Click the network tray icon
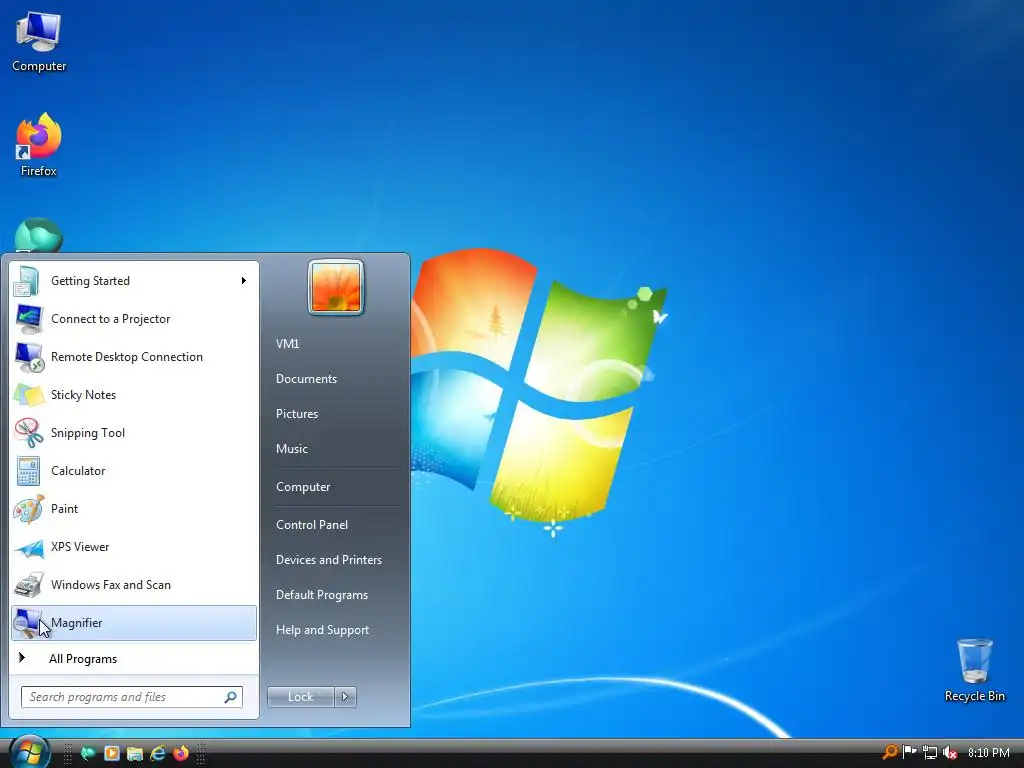This screenshot has width=1024, height=768. click(930, 752)
